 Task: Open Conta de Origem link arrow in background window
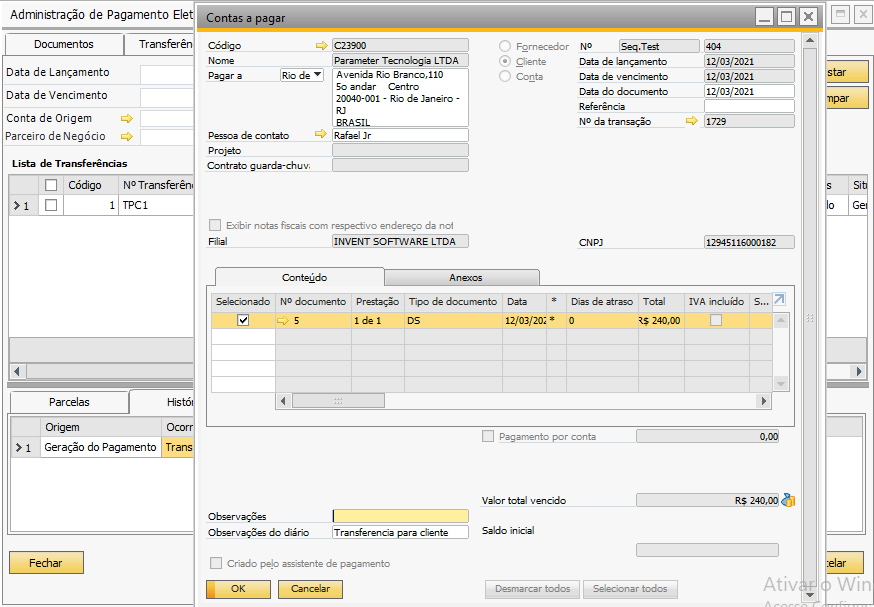click(x=127, y=118)
